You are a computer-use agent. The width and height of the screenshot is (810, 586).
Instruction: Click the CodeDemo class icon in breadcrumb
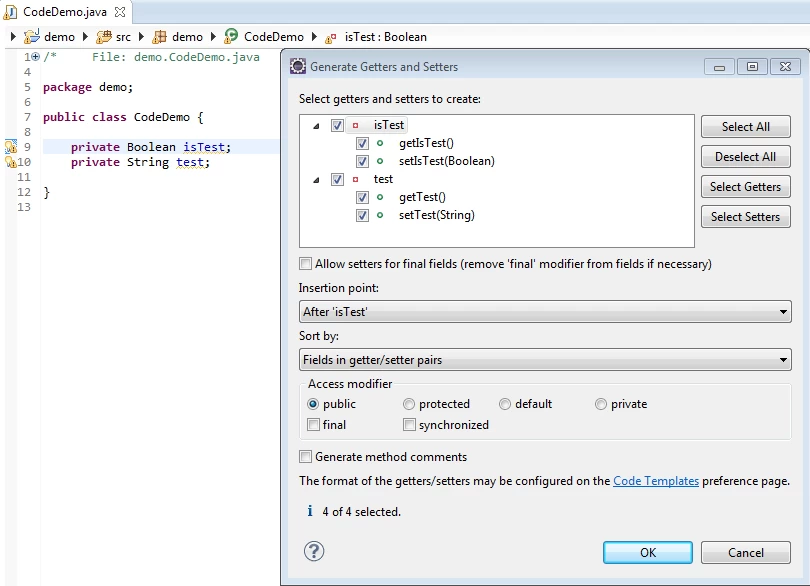(231, 36)
